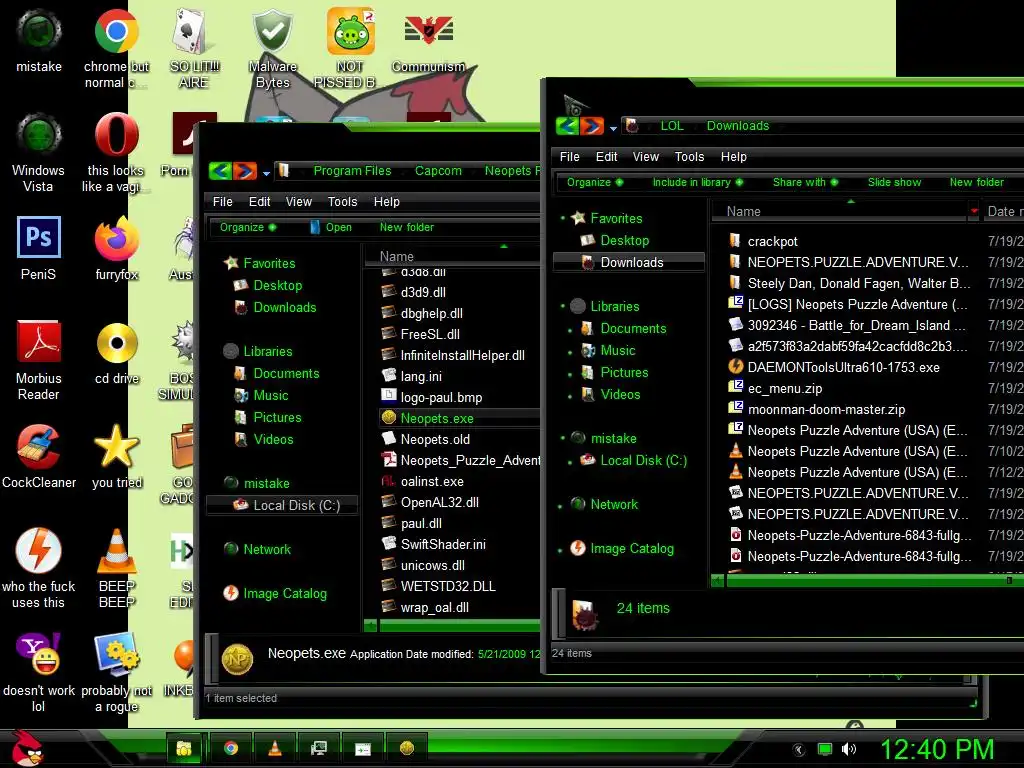The image size is (1024, 768).
Task: Collapse Favorites in Downloads window tree
Action: (562, 218)
